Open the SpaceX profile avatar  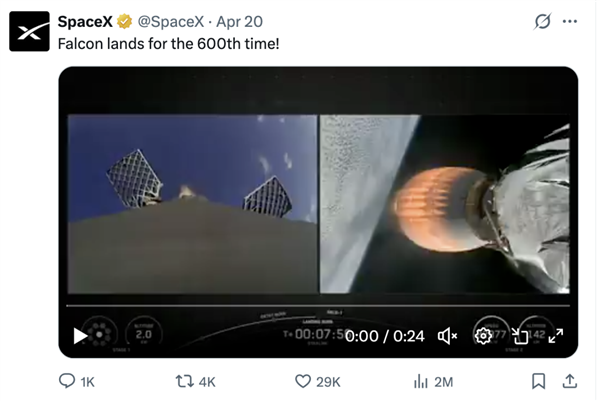[x=29, y=31]
